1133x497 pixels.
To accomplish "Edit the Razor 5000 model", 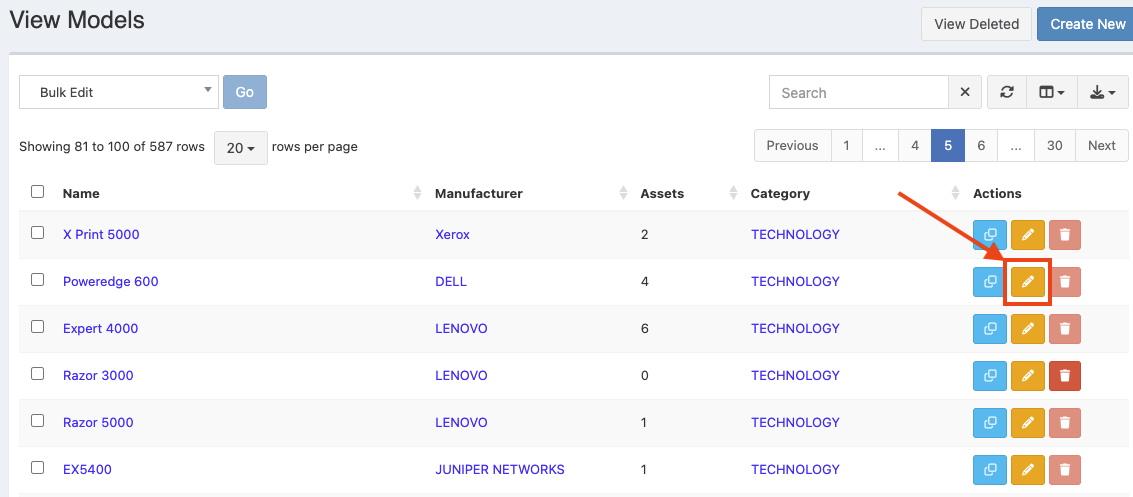I will coord(1027,423).
